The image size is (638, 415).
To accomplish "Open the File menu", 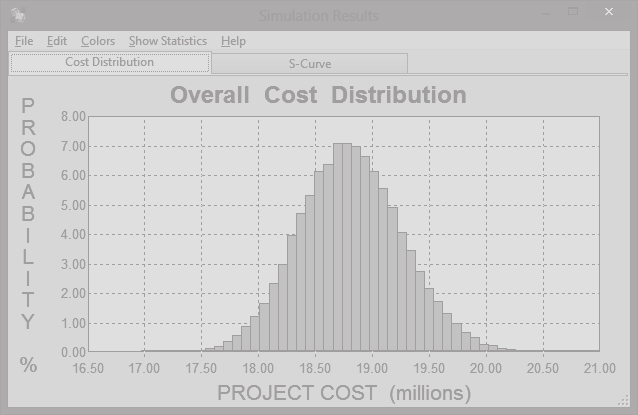I will [x=24, y=41].
